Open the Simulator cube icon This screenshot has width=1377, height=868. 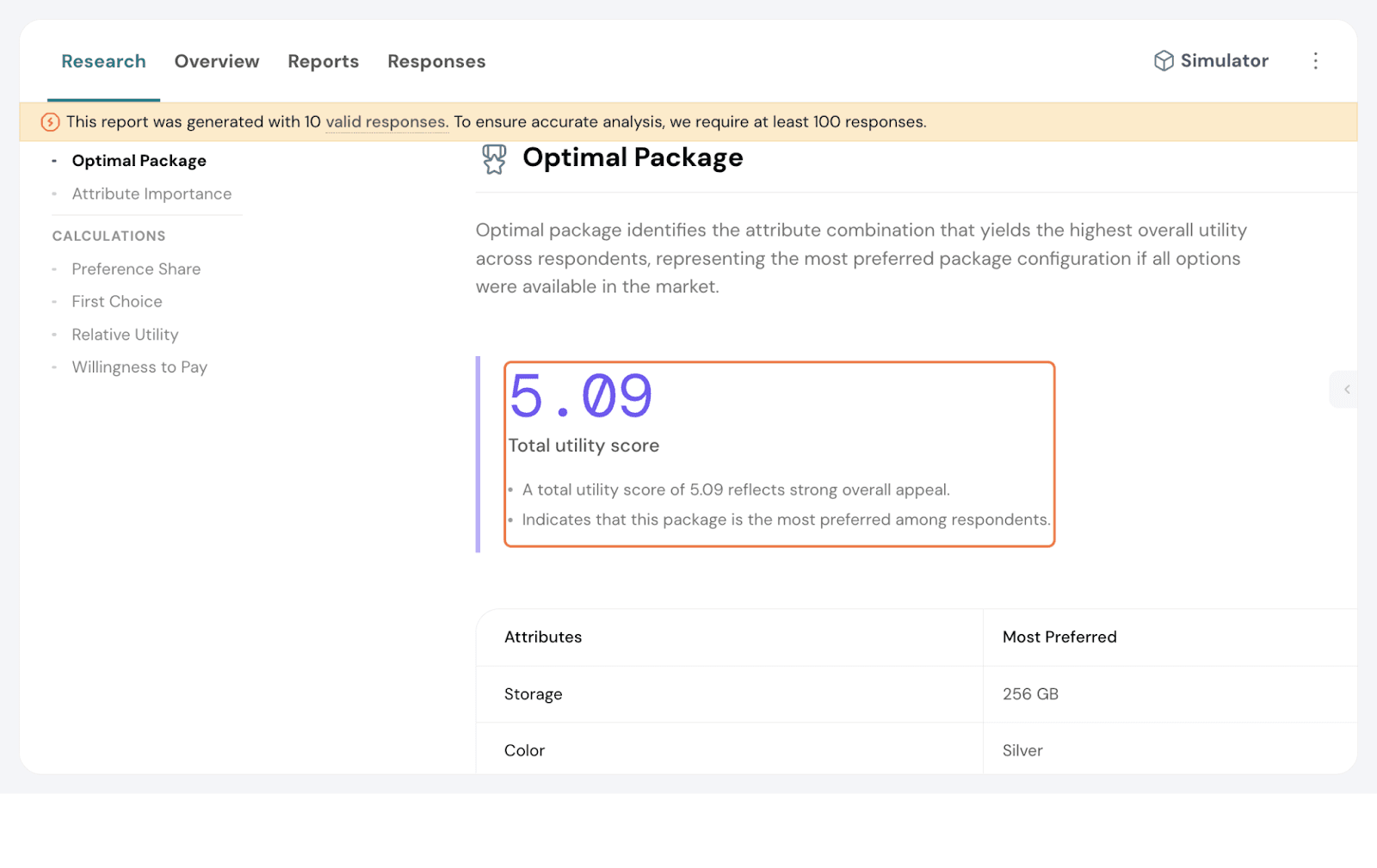pyautogui.click(x=1164, y=61)
